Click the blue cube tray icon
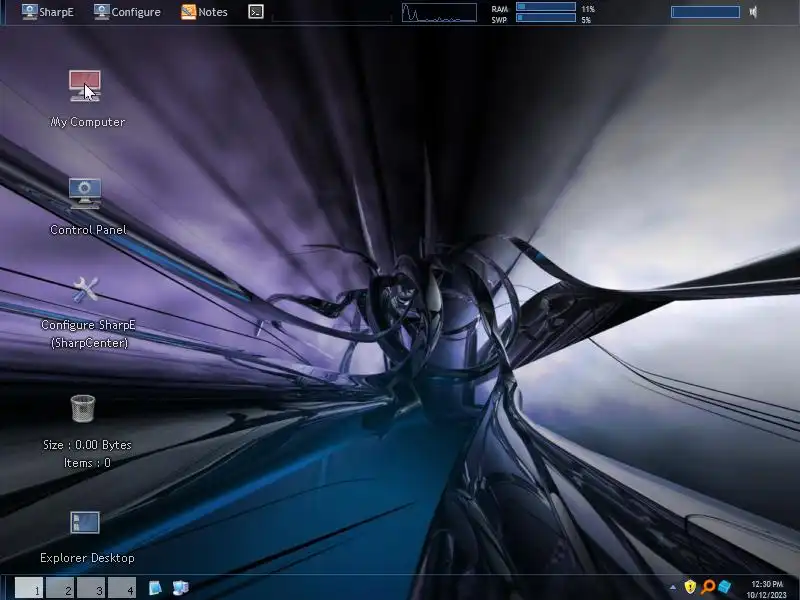This screenshot has height=600, width=800. tap(724, 587)
